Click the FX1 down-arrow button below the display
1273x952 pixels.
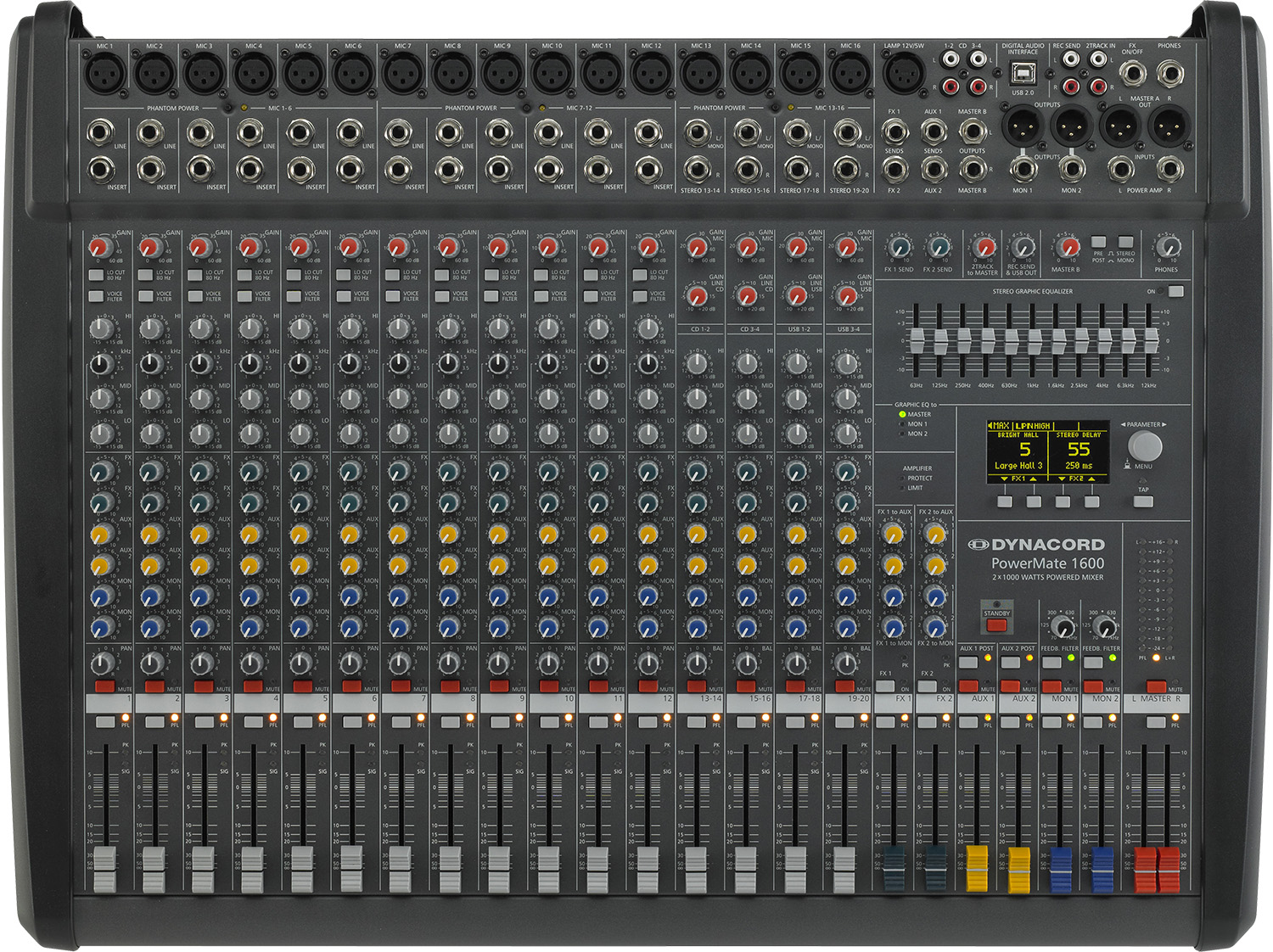1005,501
